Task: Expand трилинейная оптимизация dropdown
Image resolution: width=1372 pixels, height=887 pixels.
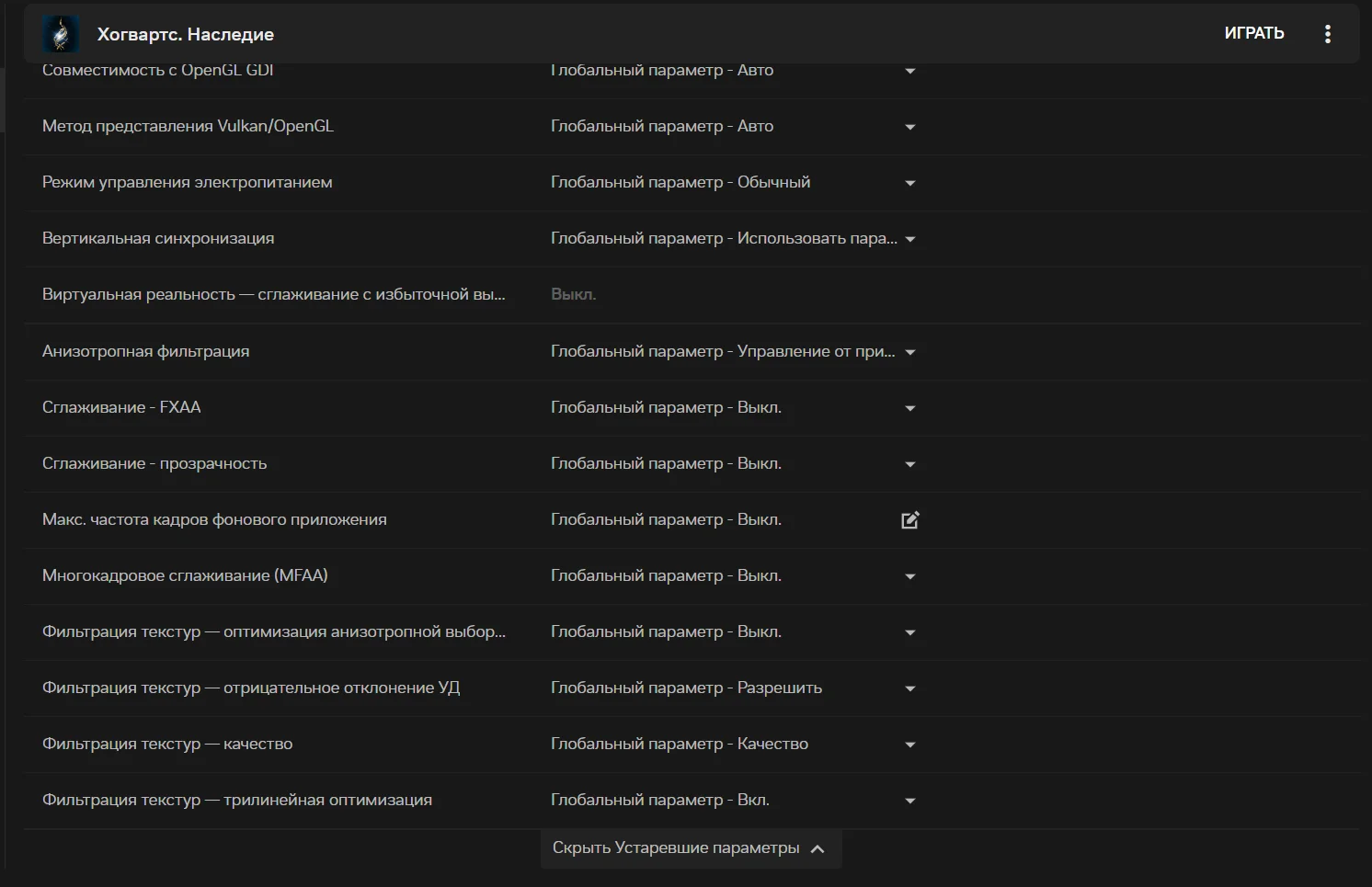Action: coord(909,801)
